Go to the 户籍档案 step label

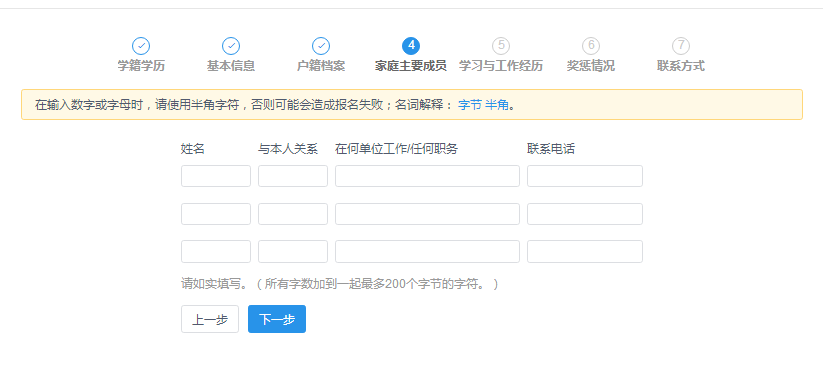click(321, 66)
